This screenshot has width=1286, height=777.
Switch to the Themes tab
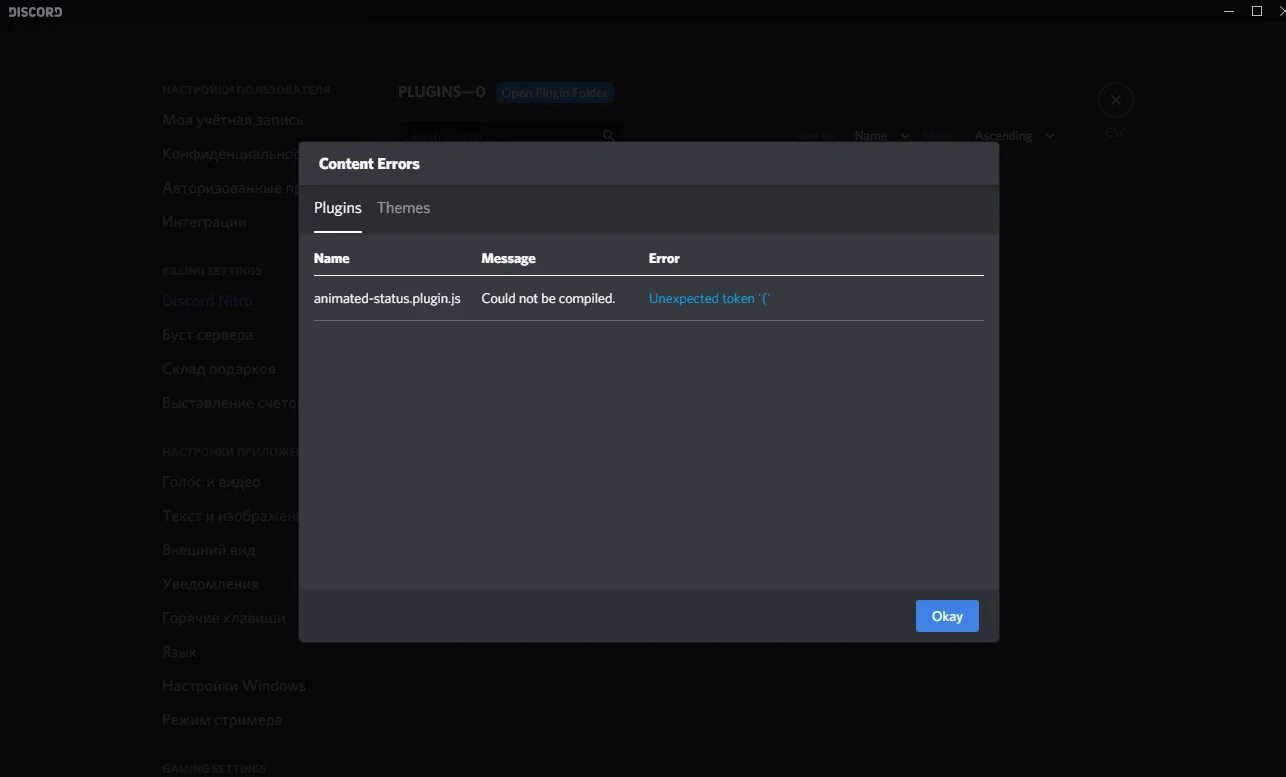tap(403, 208)
